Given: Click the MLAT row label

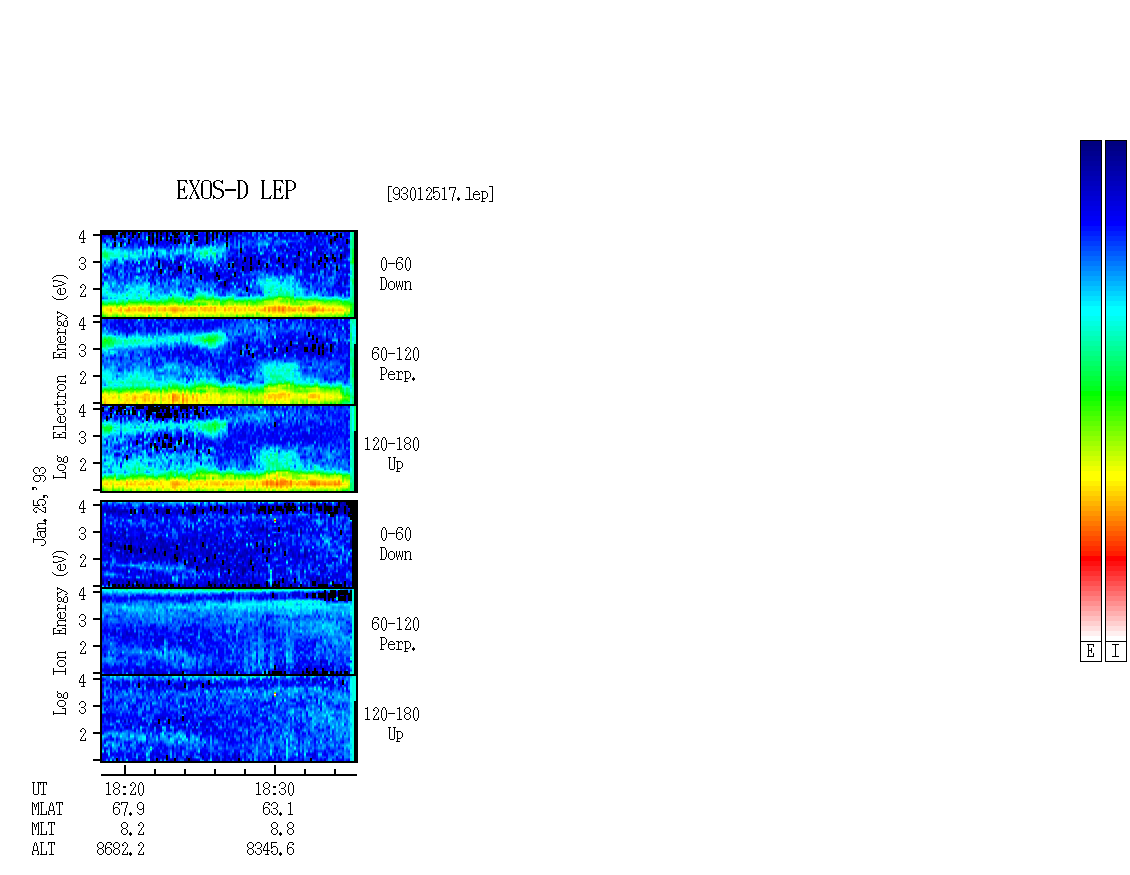Looking at the screenshot, I should 47,809.
